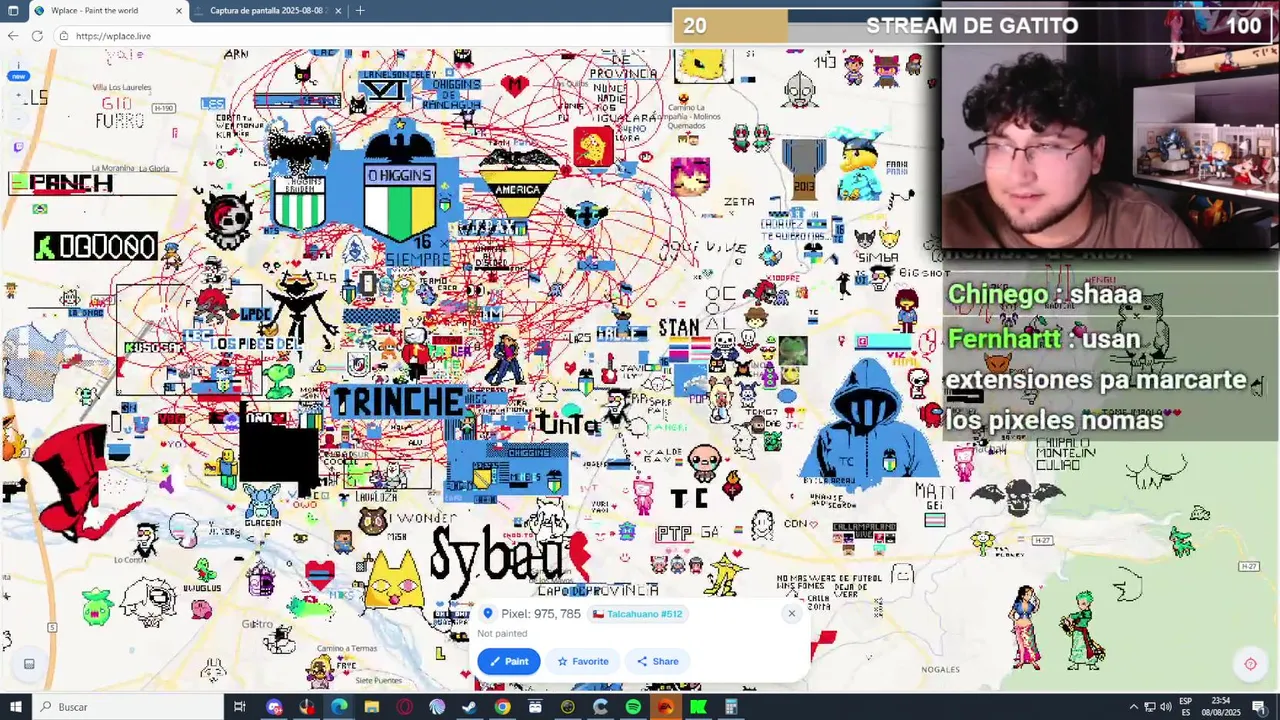Click the AMERICA crest pixel art
1280x720 pixels.
tap(517, 187)
